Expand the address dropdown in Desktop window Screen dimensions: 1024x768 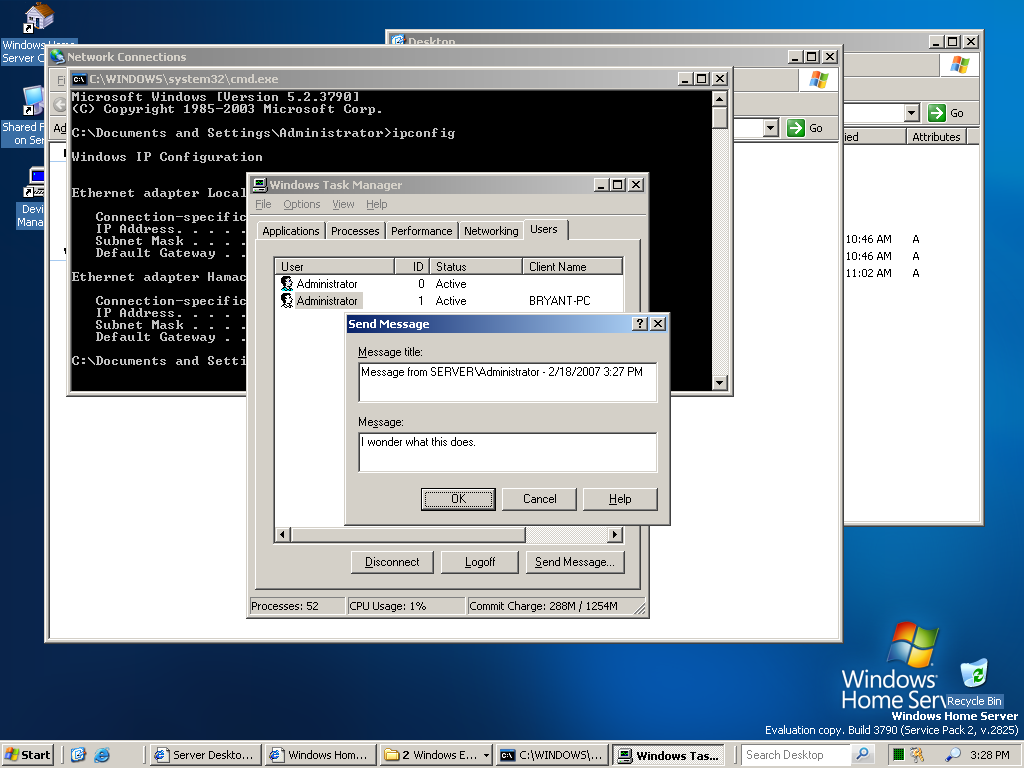click(911, 113)
